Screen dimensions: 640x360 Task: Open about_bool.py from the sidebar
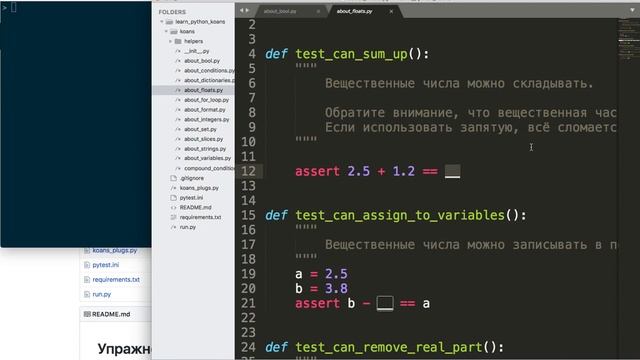[202, 61]
